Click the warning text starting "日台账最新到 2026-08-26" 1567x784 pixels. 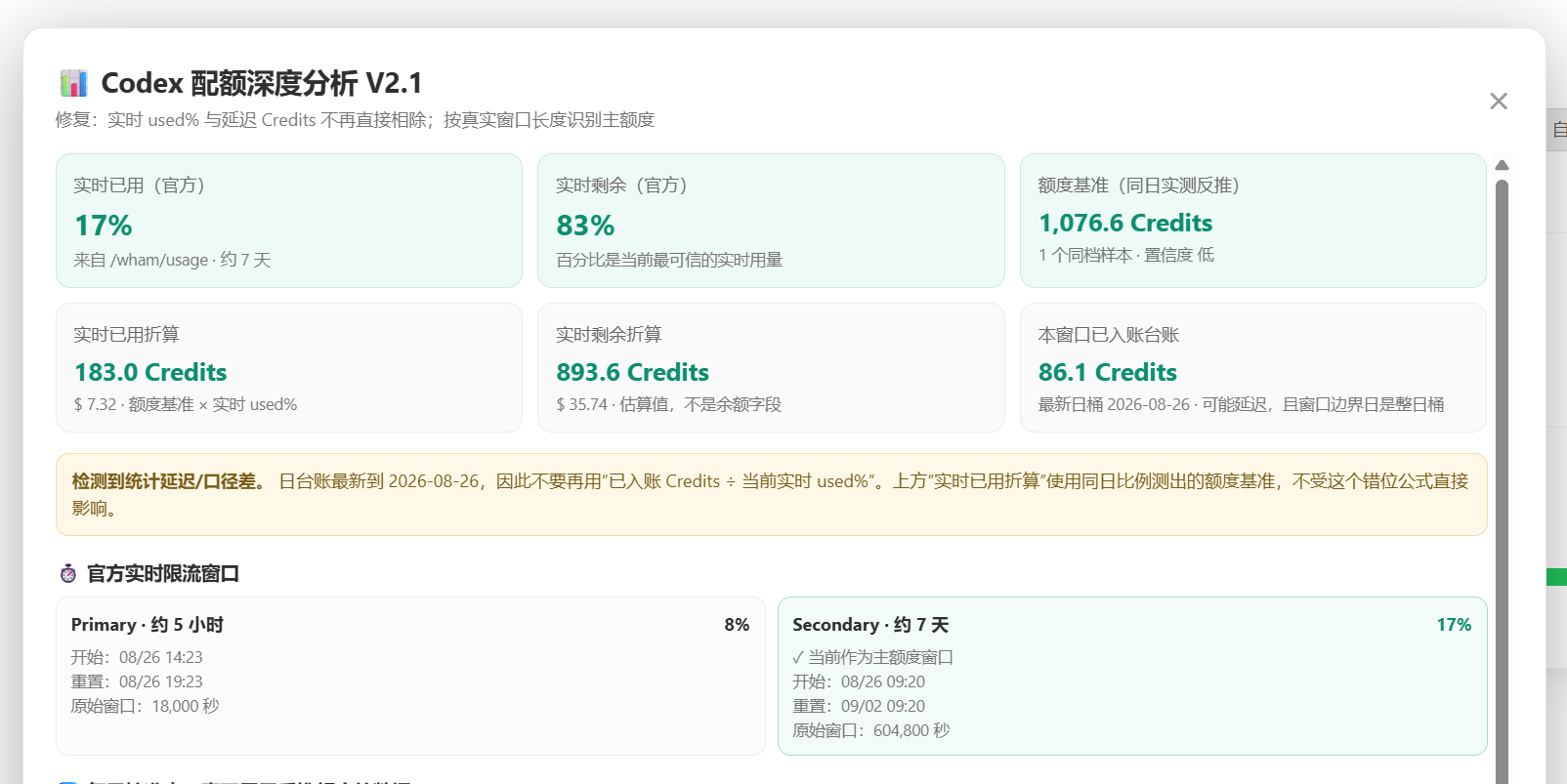click(x=771, y=494)
